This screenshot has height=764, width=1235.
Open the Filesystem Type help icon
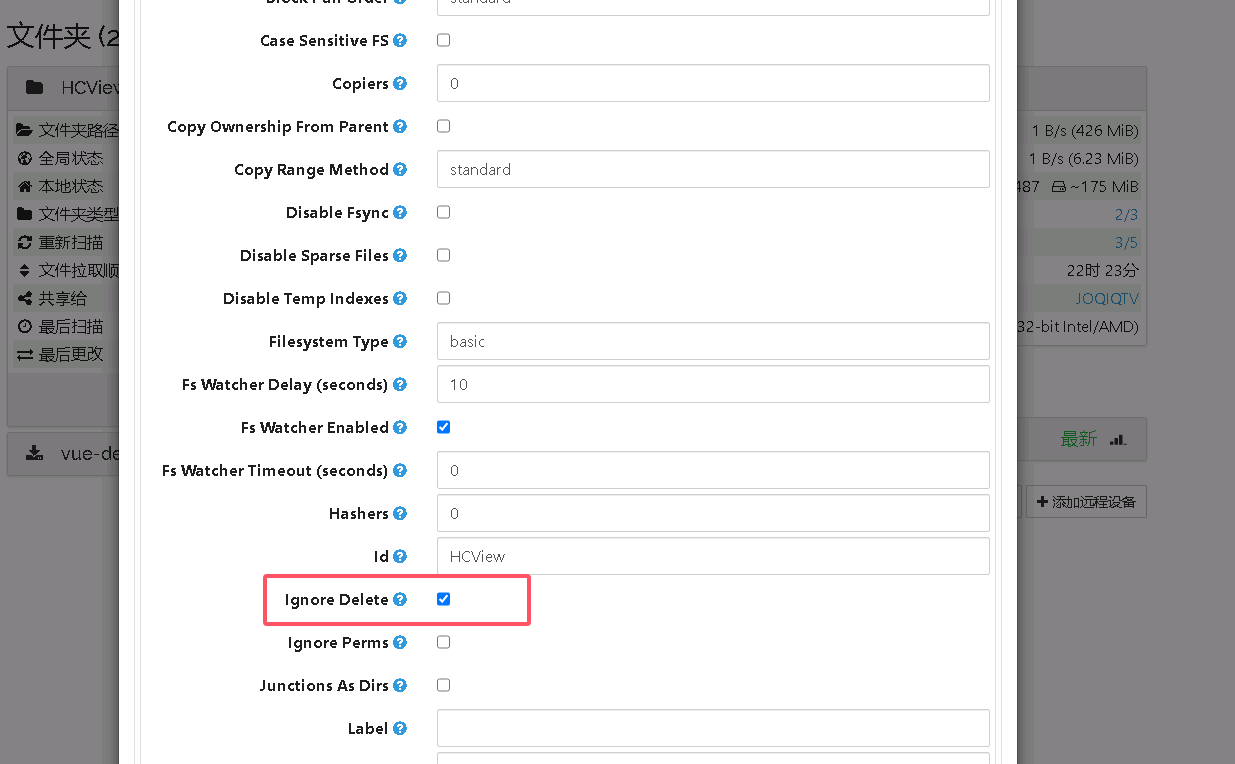pyautogui.click(x=400, y=342)
